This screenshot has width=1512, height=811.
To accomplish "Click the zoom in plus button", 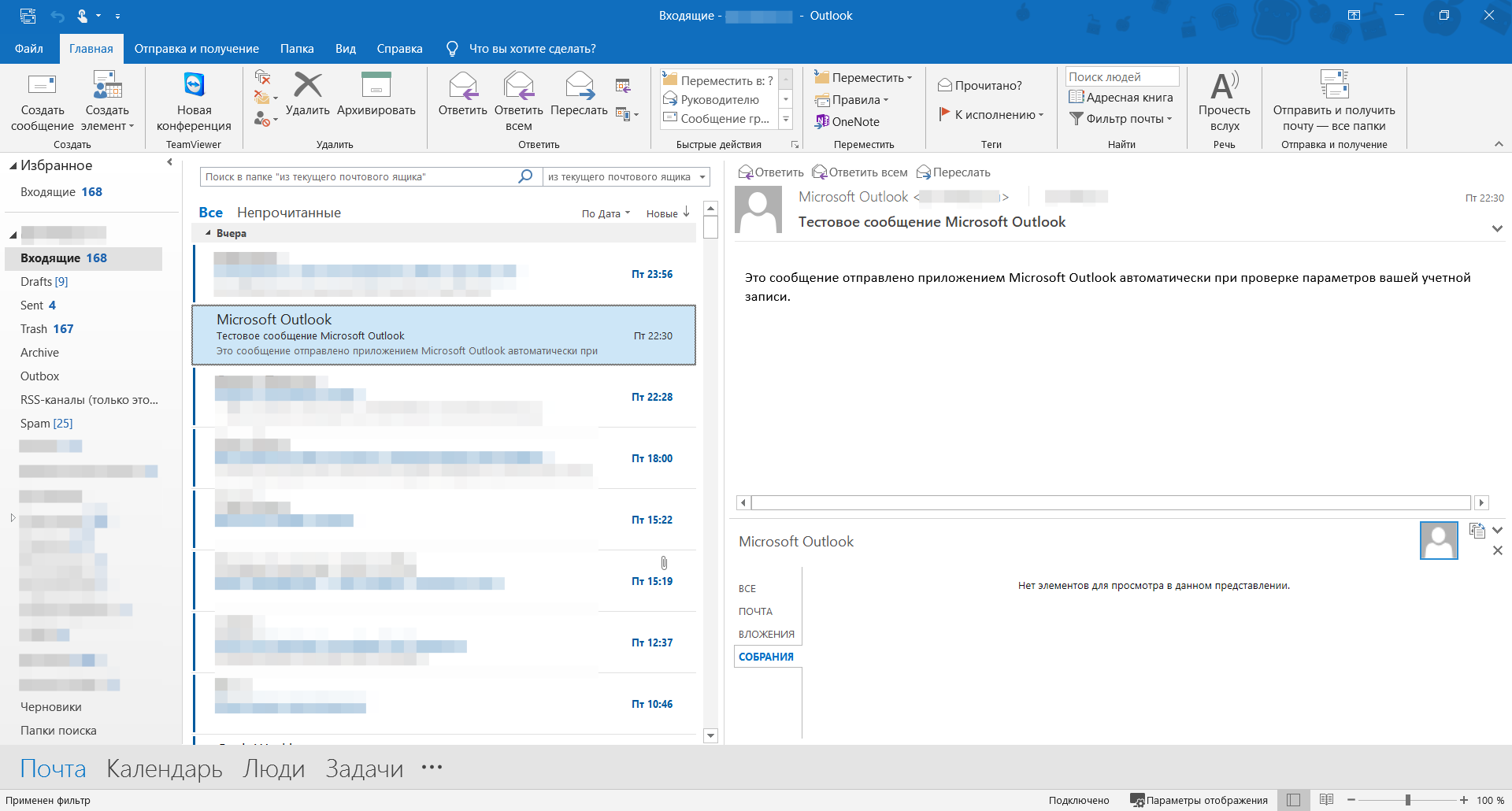I will 1463,800.
